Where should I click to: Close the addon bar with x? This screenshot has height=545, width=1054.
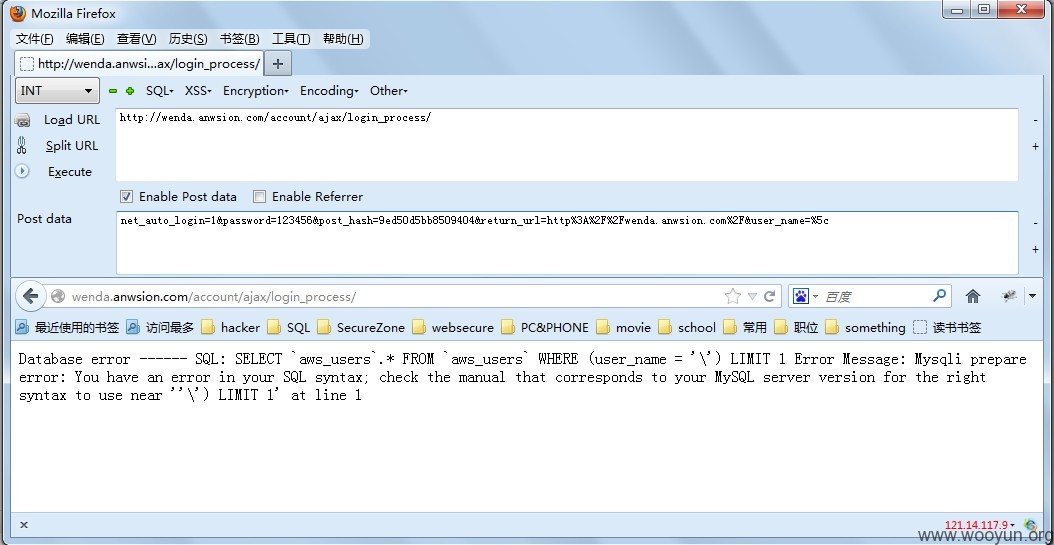(24, 525)
